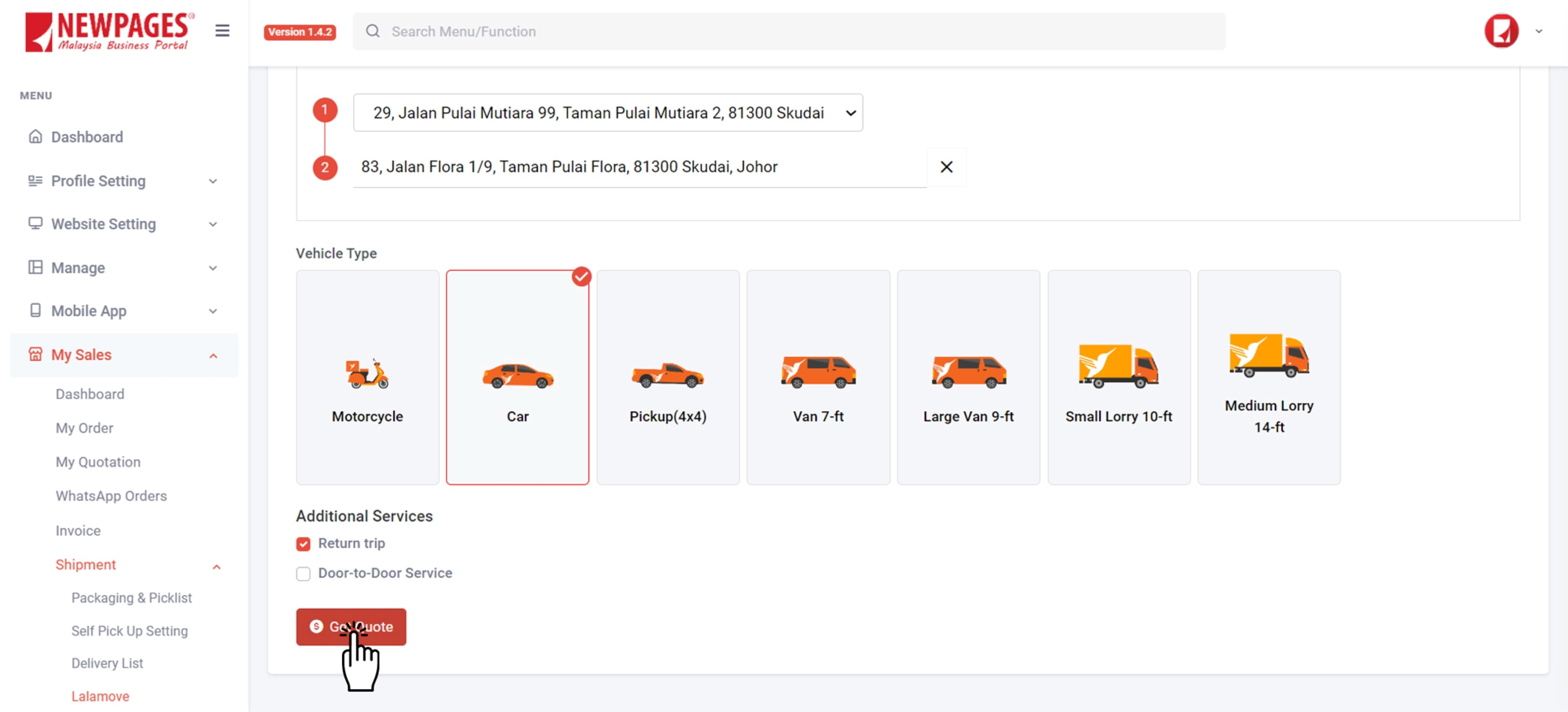Click the drop-off address input field

coord(640,167)
